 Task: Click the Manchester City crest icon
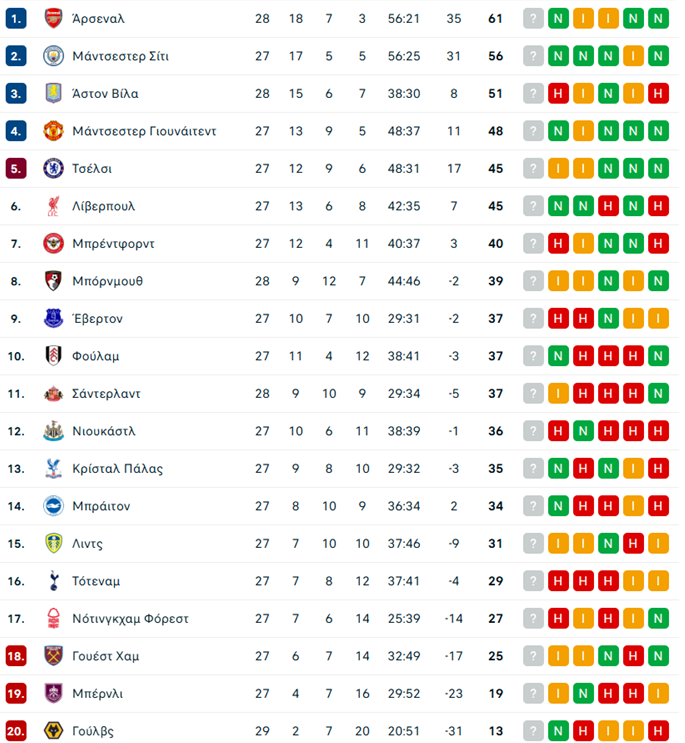(x=53, y=56)
